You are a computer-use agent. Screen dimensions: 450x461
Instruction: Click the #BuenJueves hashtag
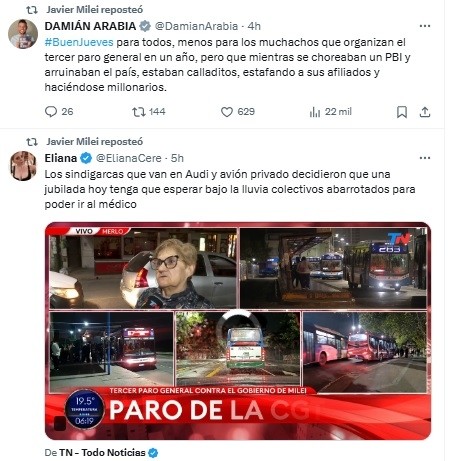[x=79, y=42]
